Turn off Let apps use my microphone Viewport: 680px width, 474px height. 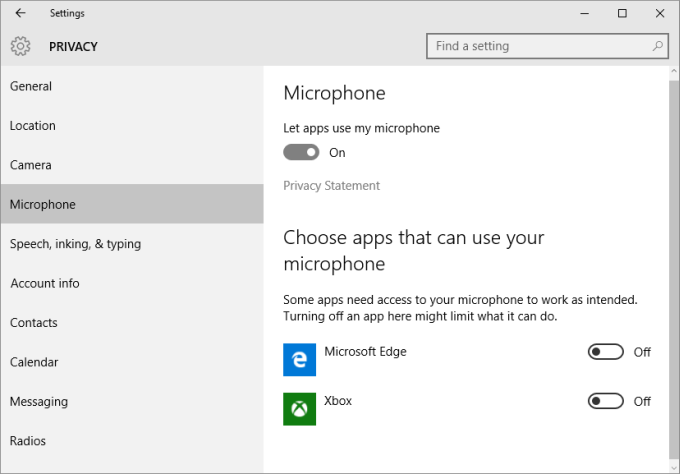click(302, 153)
